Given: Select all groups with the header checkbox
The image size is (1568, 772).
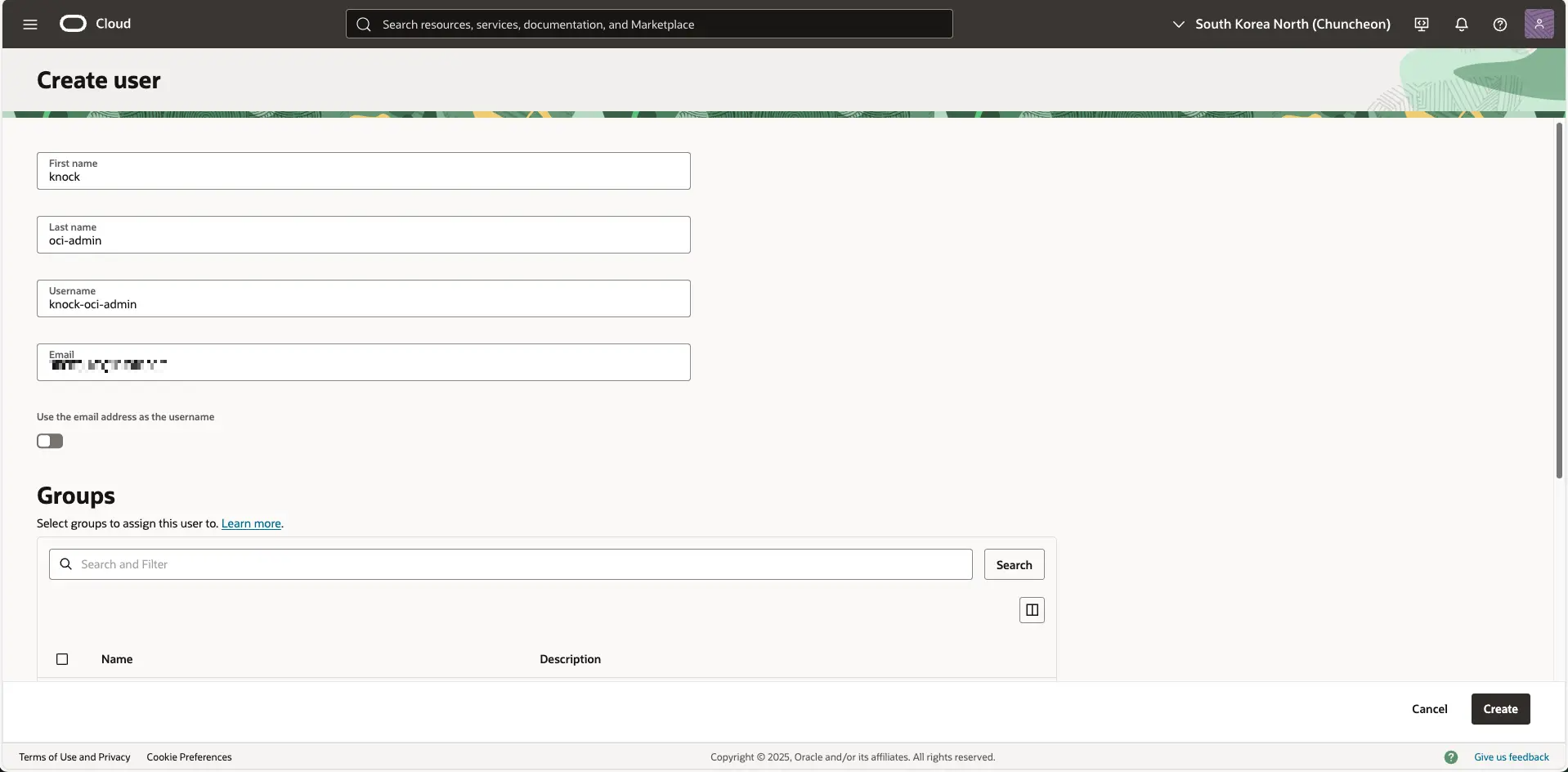Looking at the screenshot, I should [62, 658].
